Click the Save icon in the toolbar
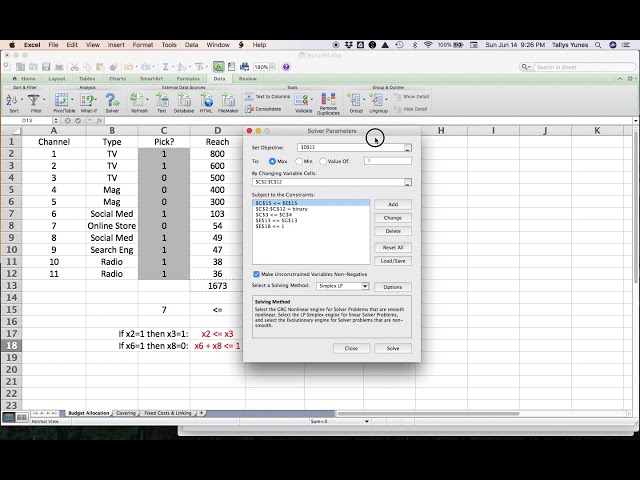 click(46, 67)
